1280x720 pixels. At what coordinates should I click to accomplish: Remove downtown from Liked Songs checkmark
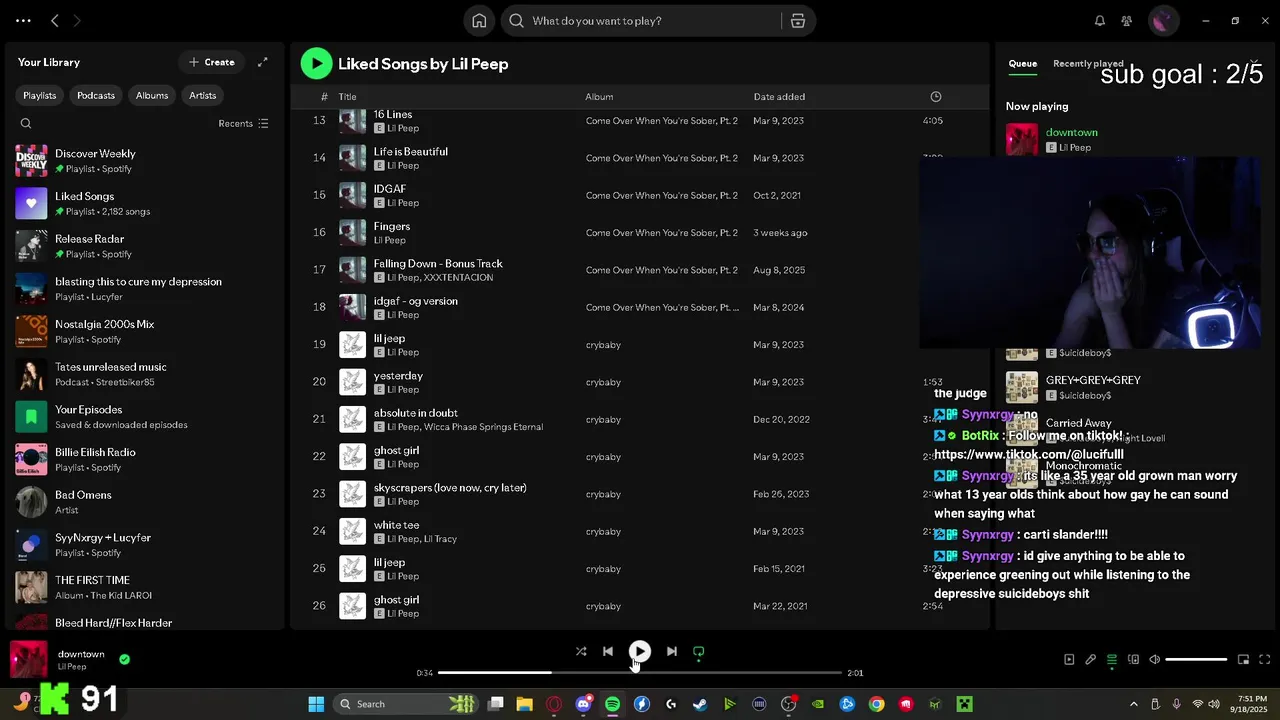[124, 659]
